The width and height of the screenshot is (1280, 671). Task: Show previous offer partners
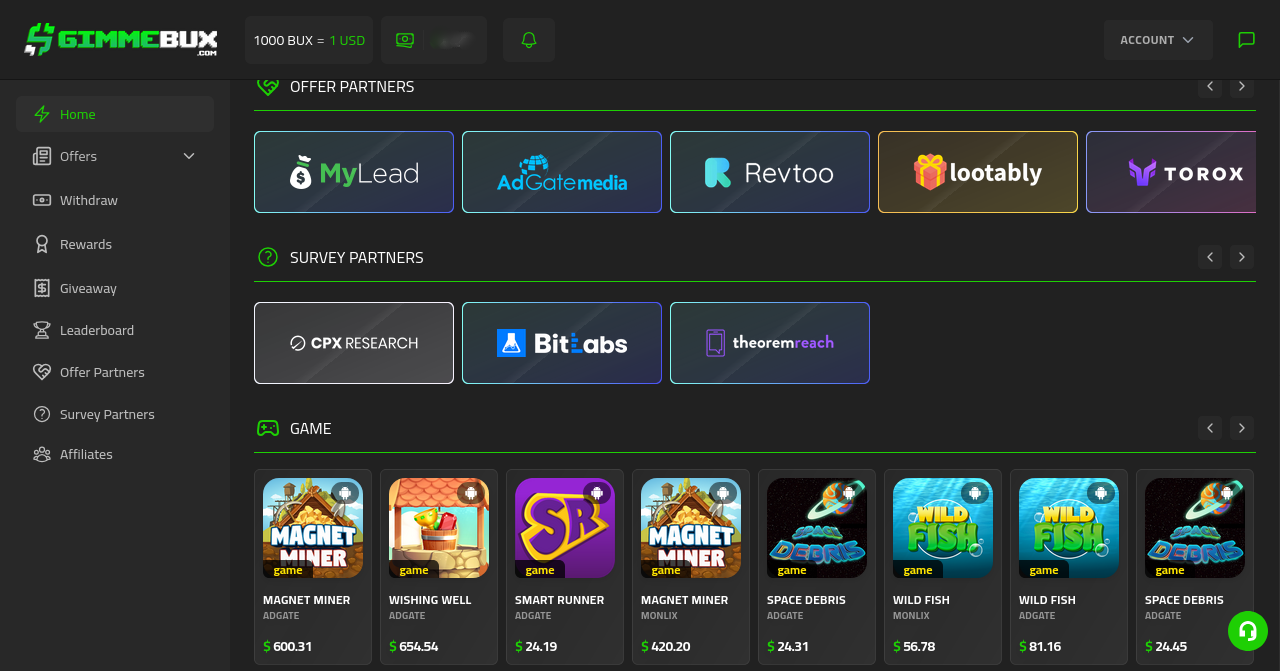click(x=1210, y=86)
